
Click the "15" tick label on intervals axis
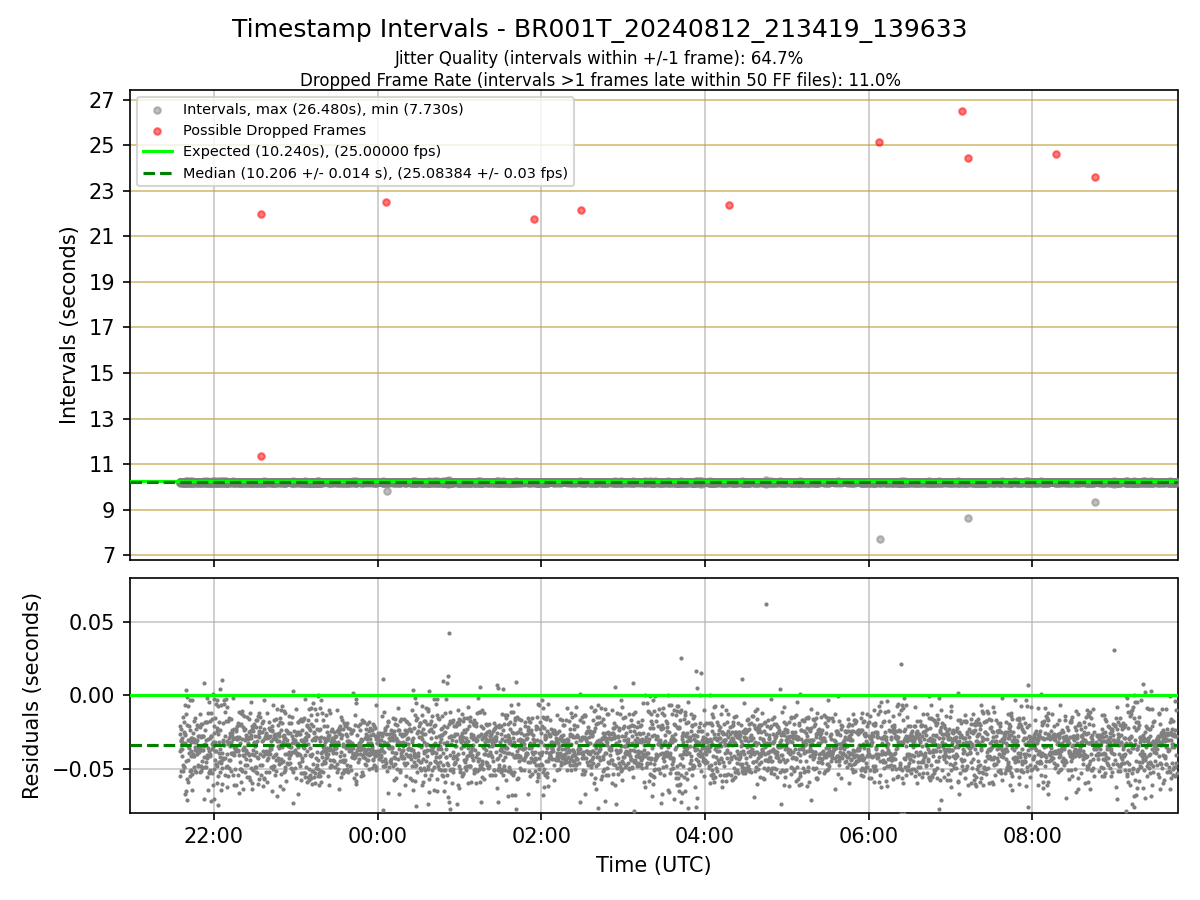pos(102,373)
